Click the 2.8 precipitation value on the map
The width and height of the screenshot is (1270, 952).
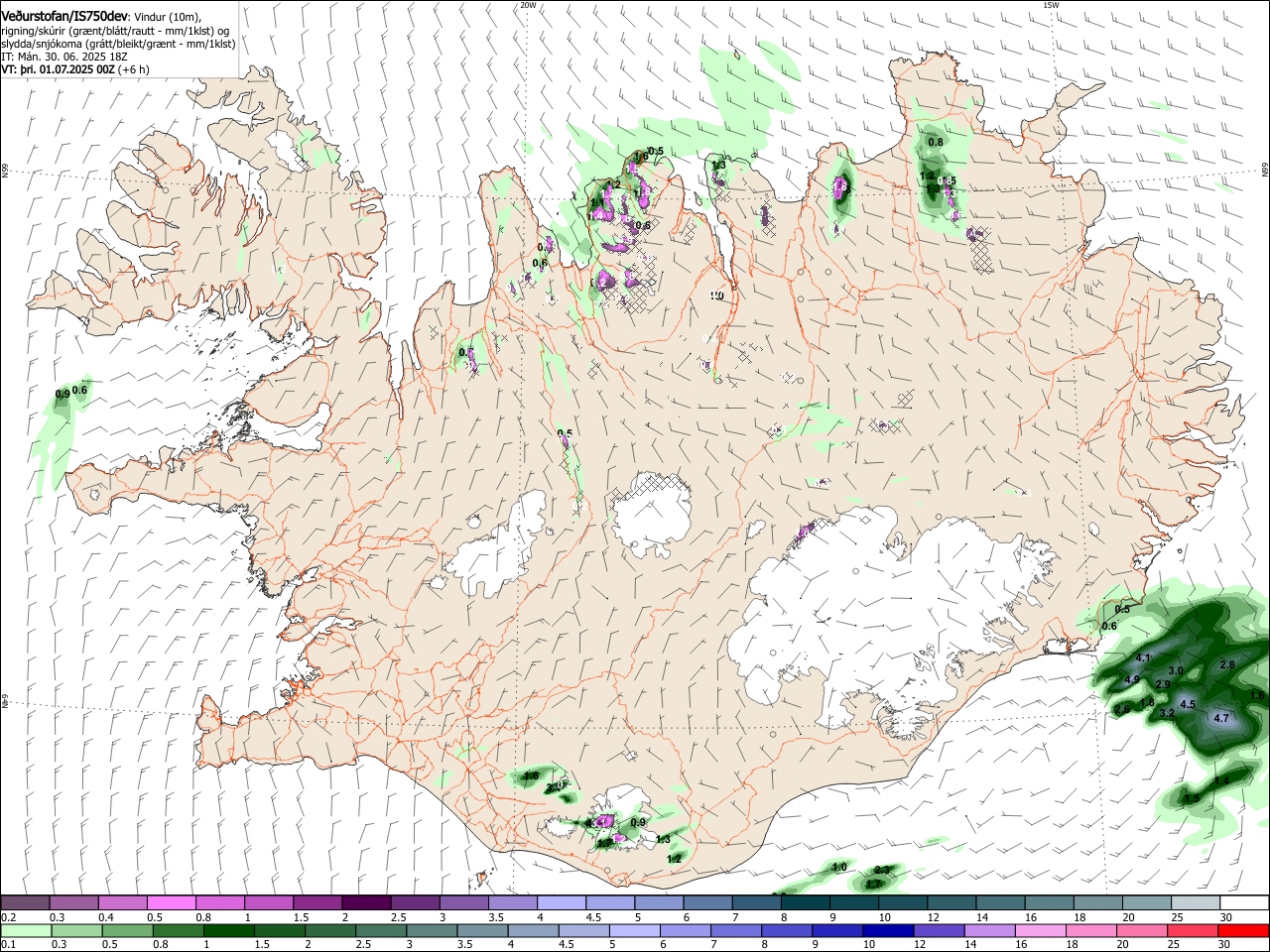coord(1227,664)
